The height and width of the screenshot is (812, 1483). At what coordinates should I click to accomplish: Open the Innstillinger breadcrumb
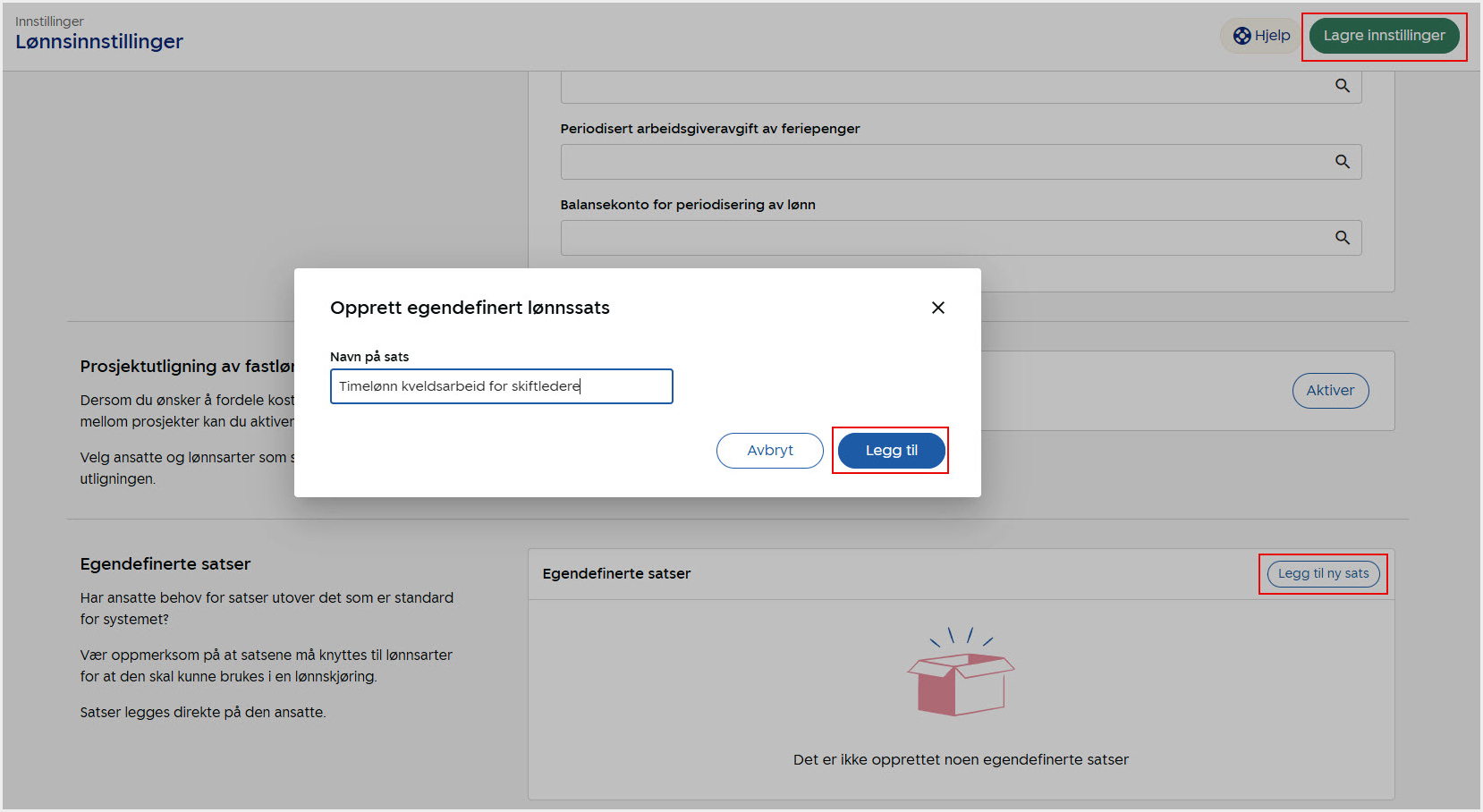[x=49, y=21]
